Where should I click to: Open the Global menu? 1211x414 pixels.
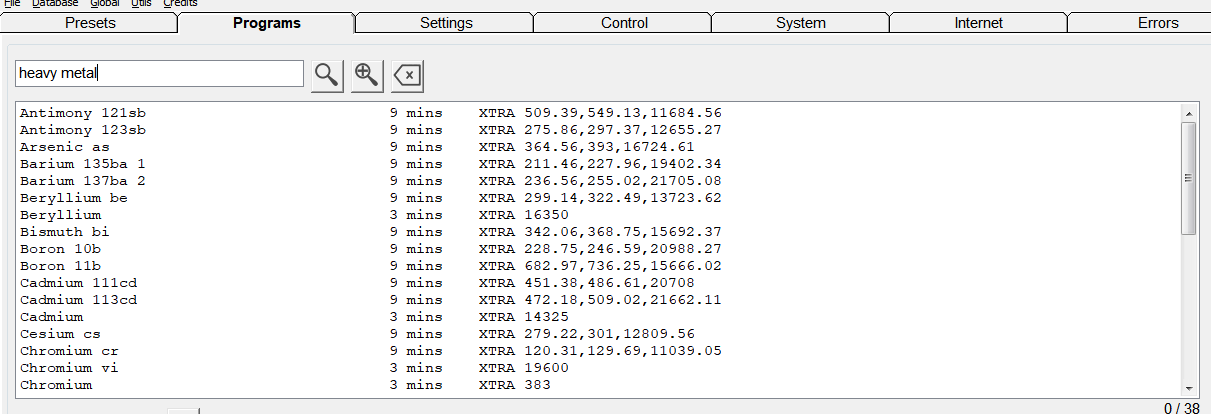(105, 3)
